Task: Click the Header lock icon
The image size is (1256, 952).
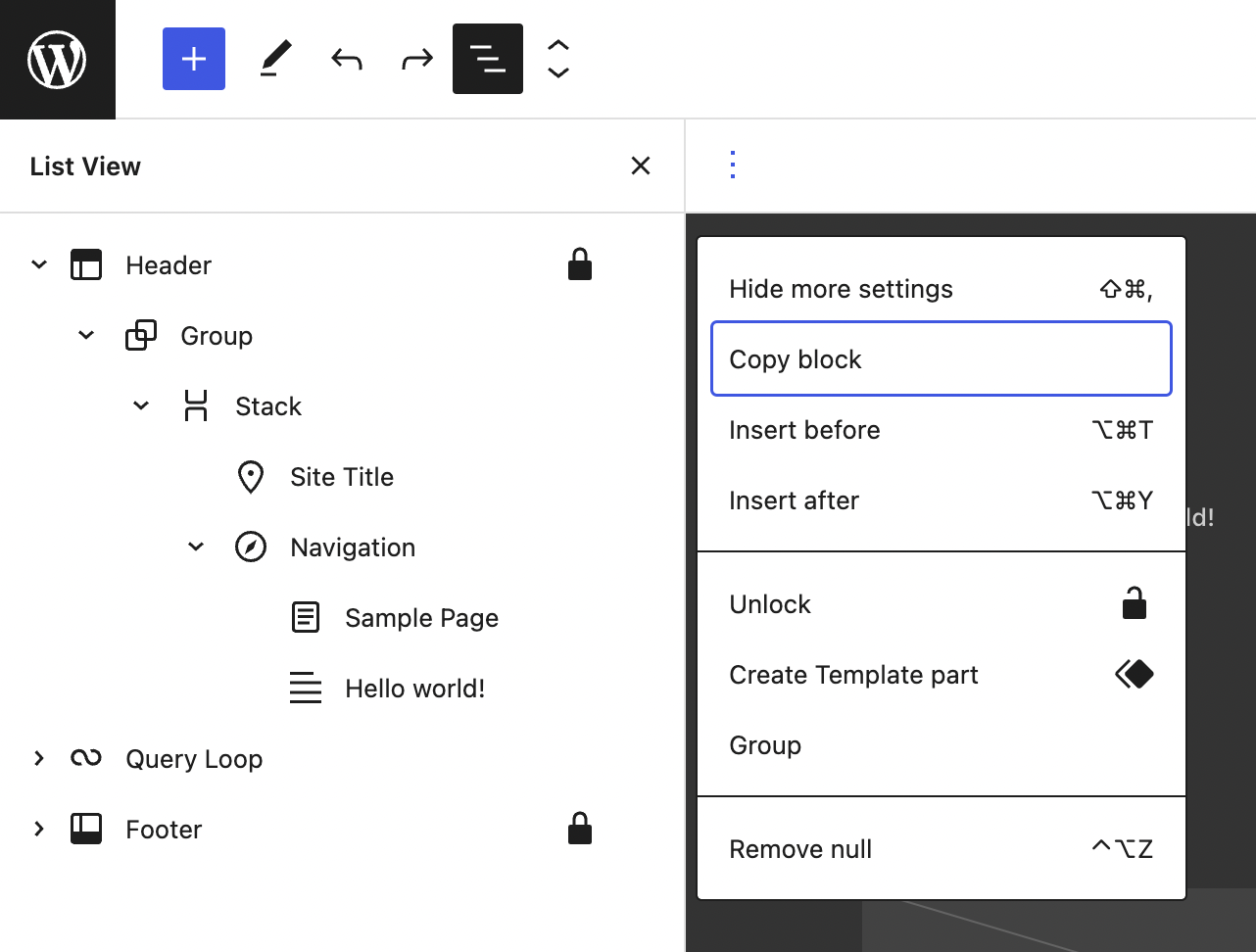Action: click(580, 264)
